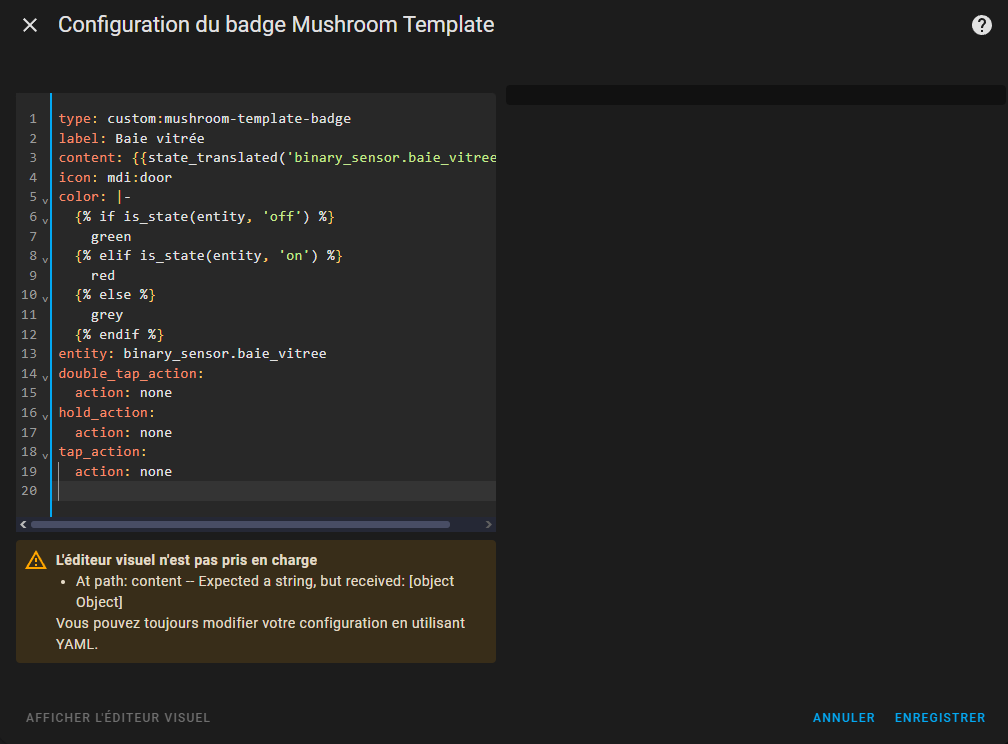The image size is (1008, 744).
Task: Click the '{% endif %}' line
Action: [120, 334]
